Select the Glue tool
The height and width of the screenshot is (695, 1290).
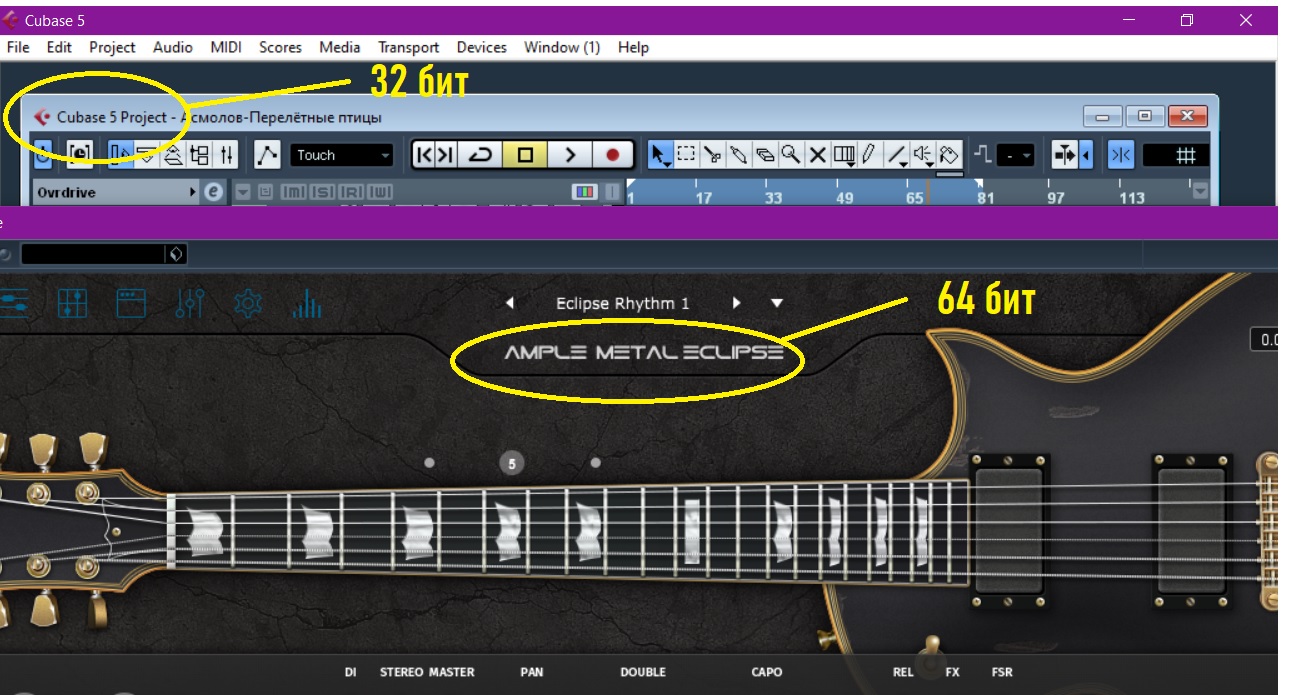click(x=738, y=154)
